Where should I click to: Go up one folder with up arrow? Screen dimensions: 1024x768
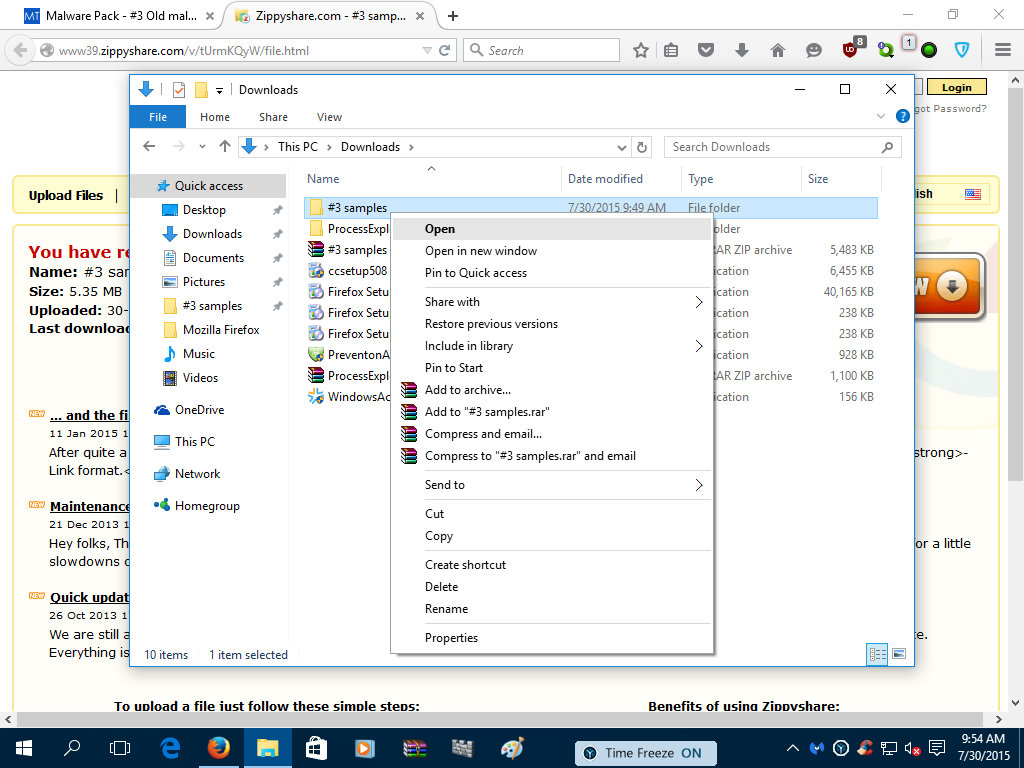[225, 147]
